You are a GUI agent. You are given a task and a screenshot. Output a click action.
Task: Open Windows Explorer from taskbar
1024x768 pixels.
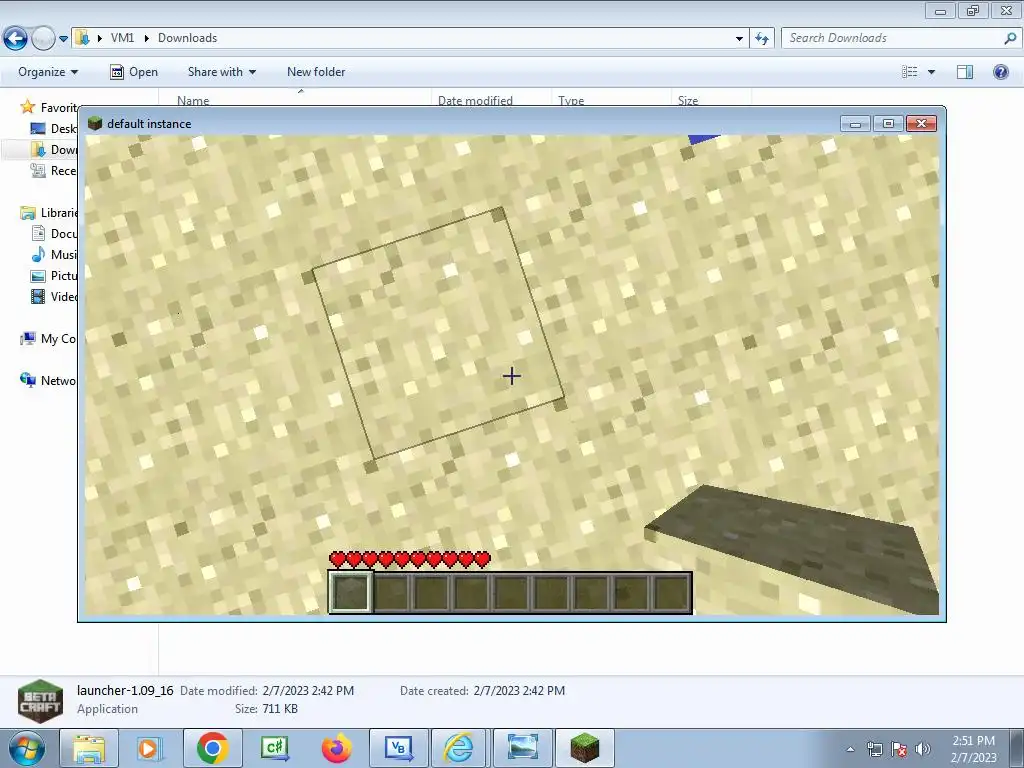89,748
